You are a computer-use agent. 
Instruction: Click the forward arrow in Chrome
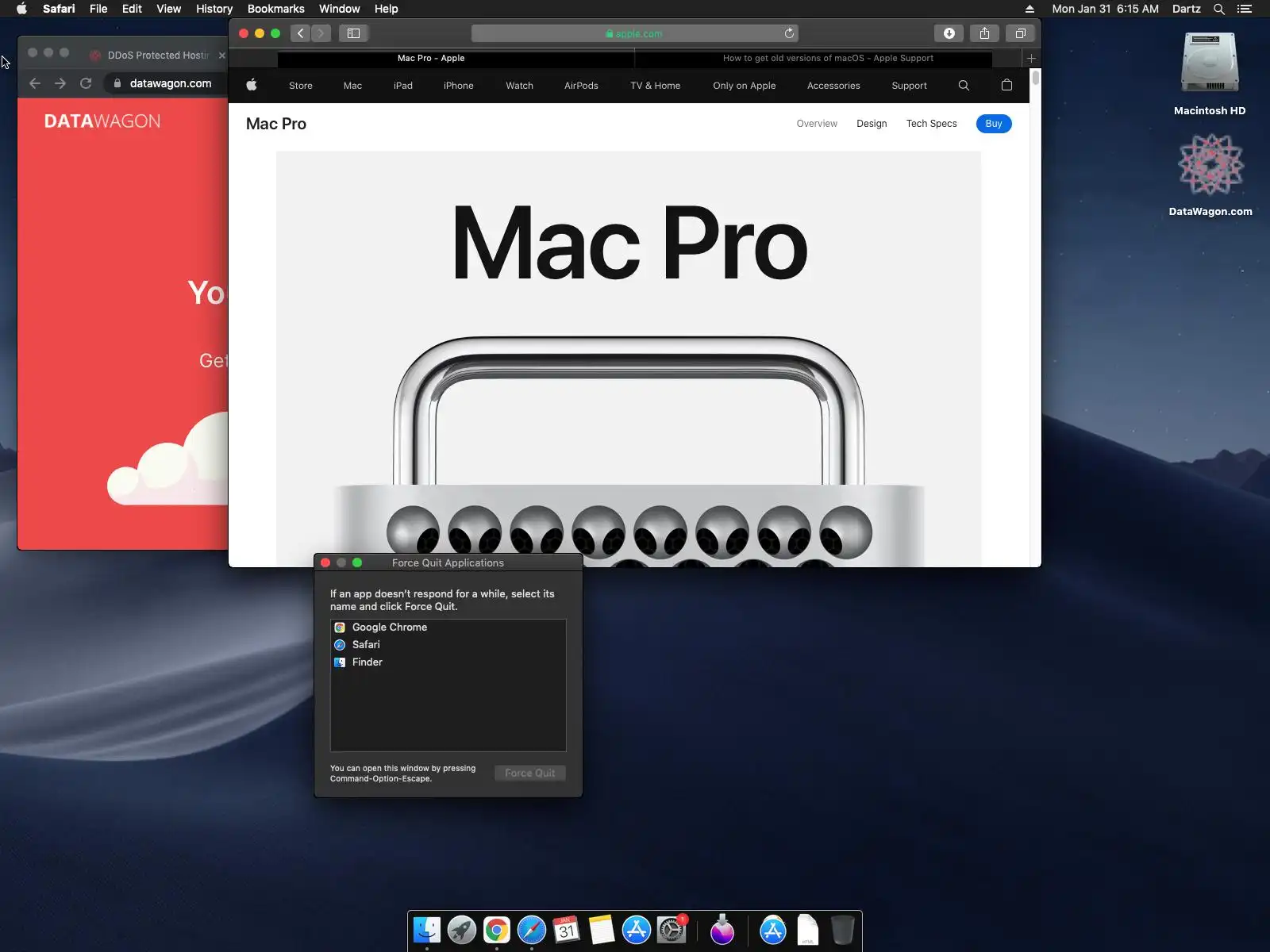pos(60,83)
